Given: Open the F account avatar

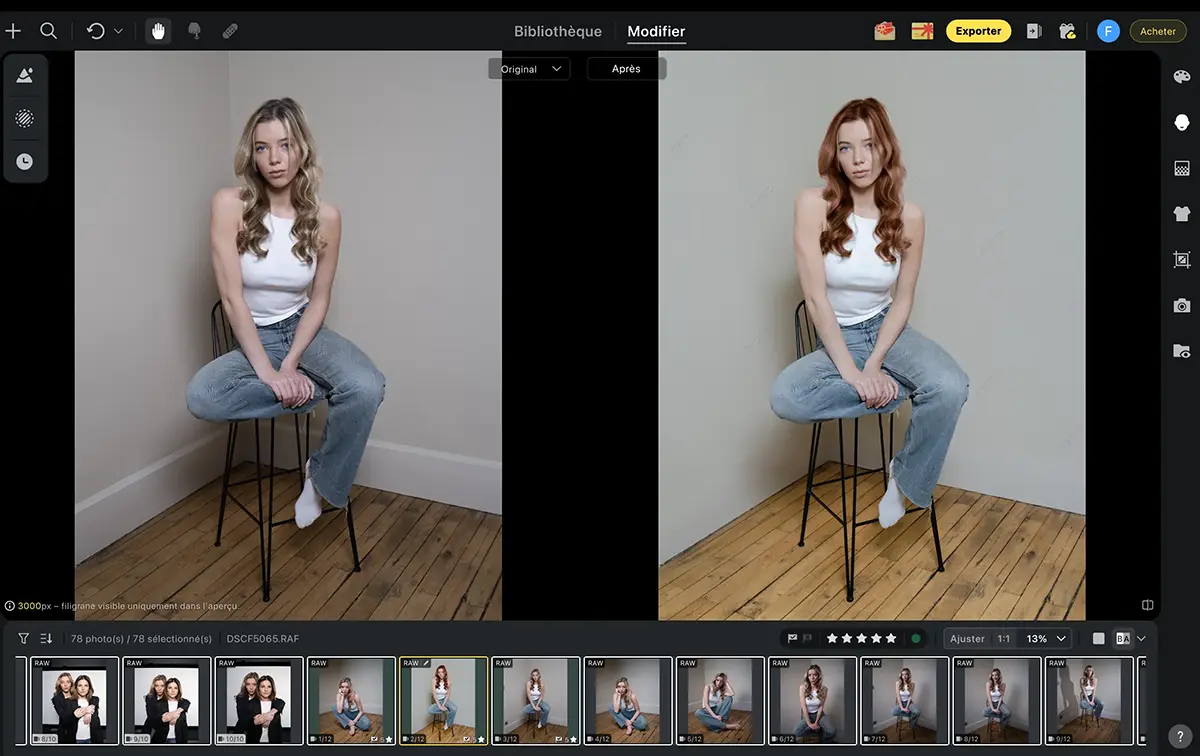Looking at the screenshot, I should [x=1108, y=31].
